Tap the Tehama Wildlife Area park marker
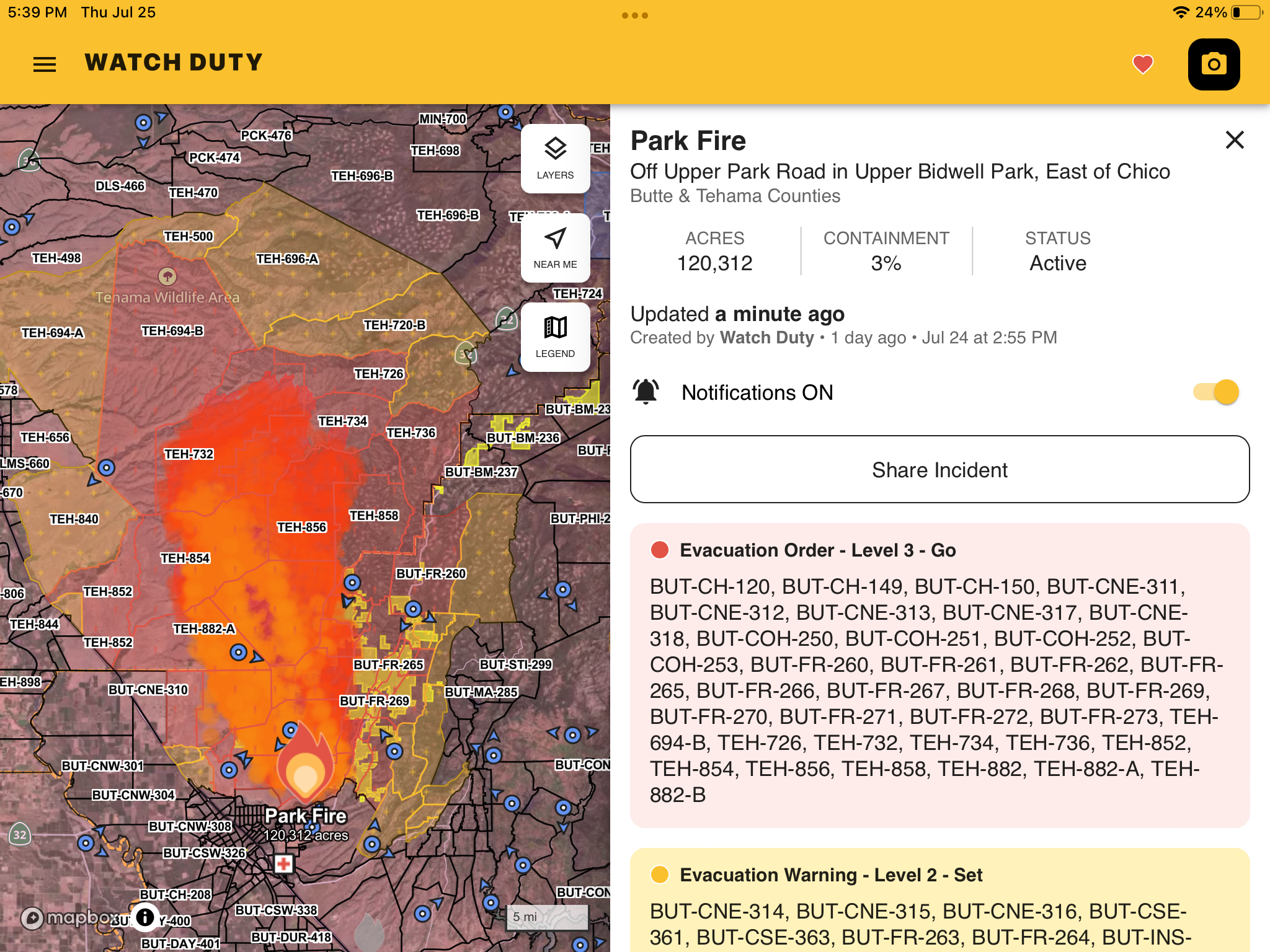This screenshot has height=952, width=1270. pyautogui.click(x=167, y=276)
